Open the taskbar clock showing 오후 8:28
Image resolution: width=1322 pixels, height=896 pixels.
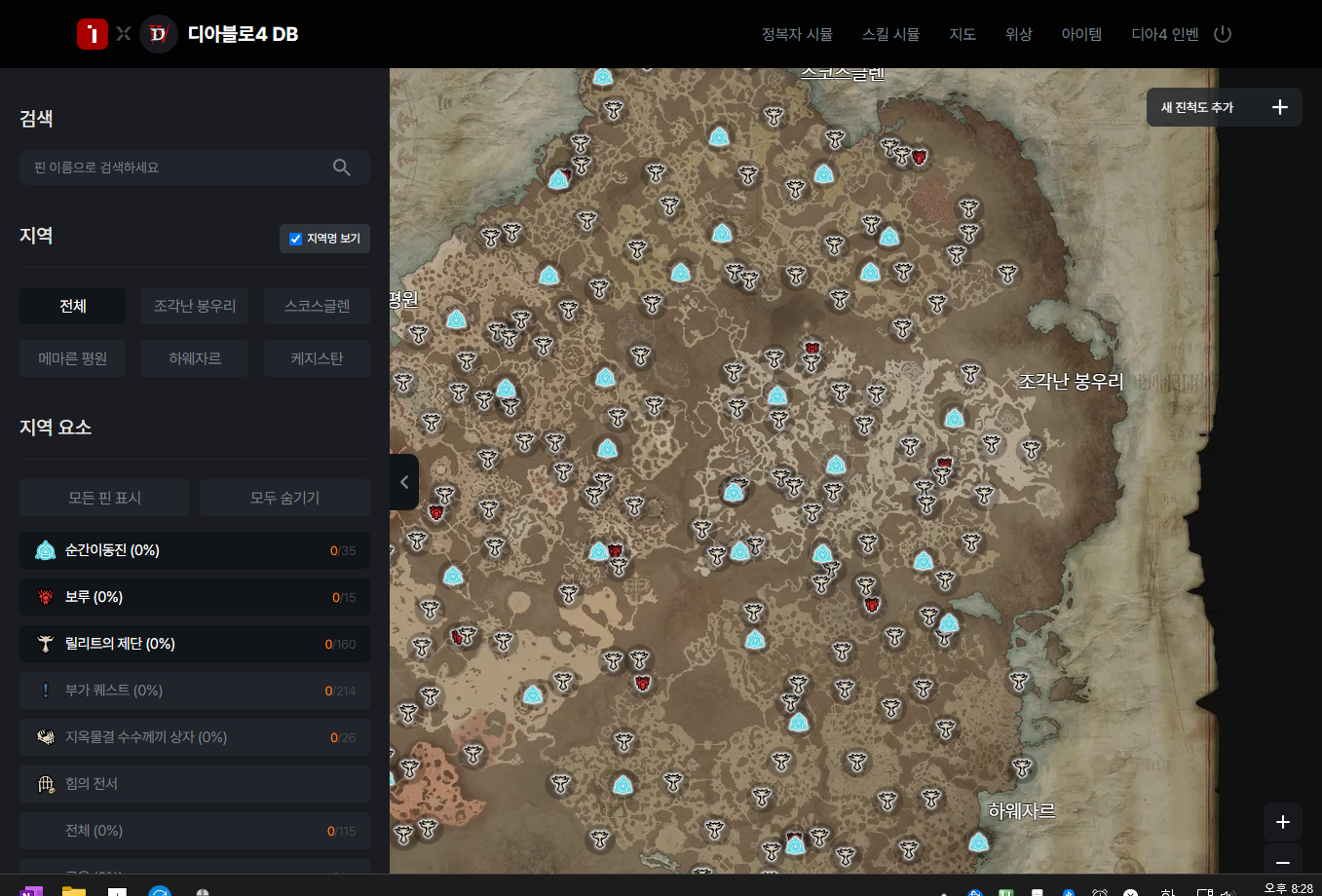(x=1288, y=888)
